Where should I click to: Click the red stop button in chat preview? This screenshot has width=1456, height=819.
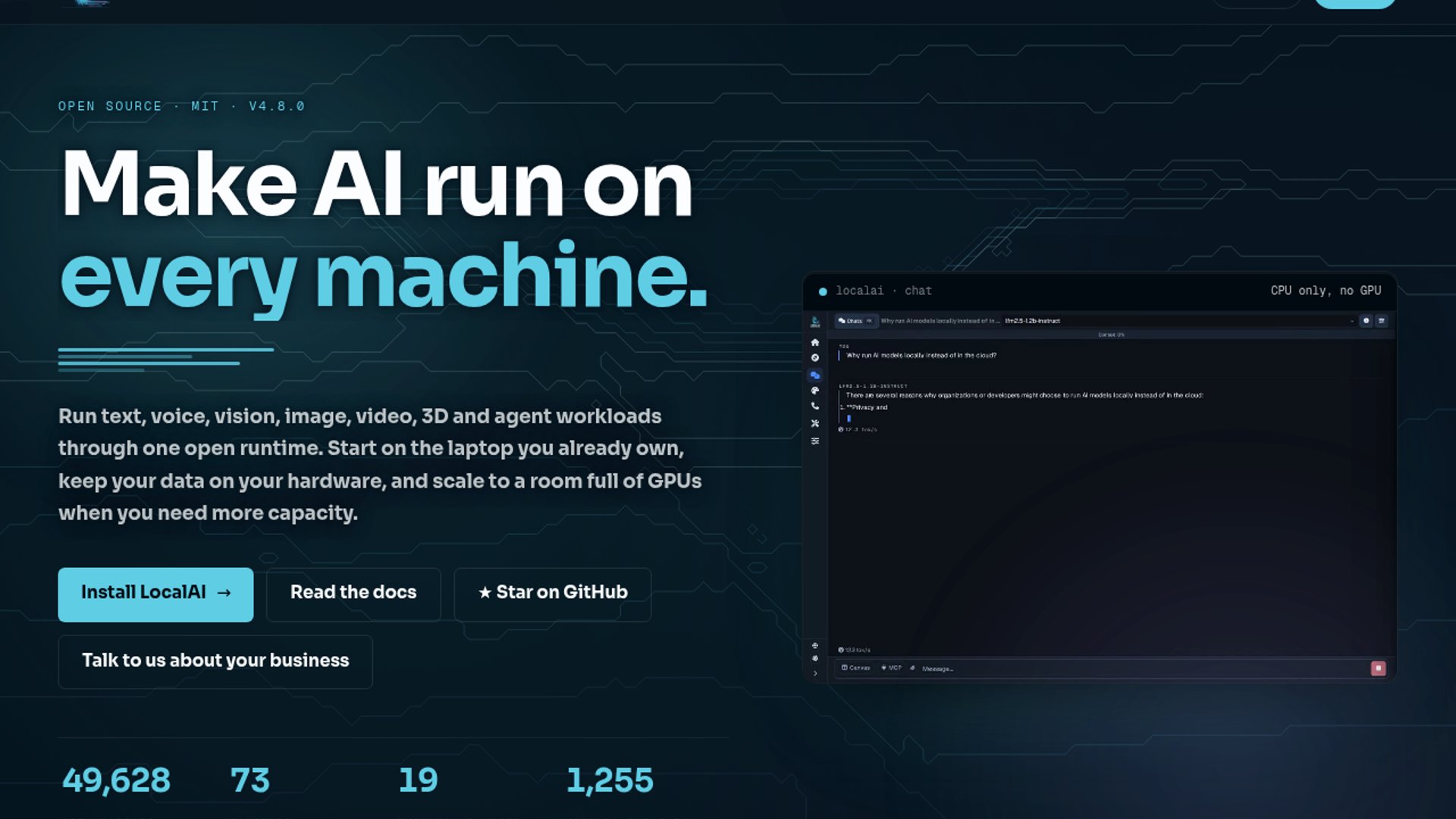point(1378,668)
